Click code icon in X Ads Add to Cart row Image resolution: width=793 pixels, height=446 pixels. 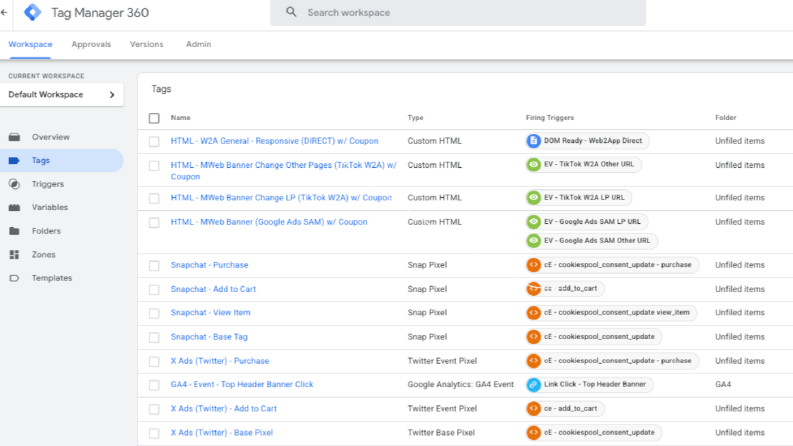pos(534,408)
